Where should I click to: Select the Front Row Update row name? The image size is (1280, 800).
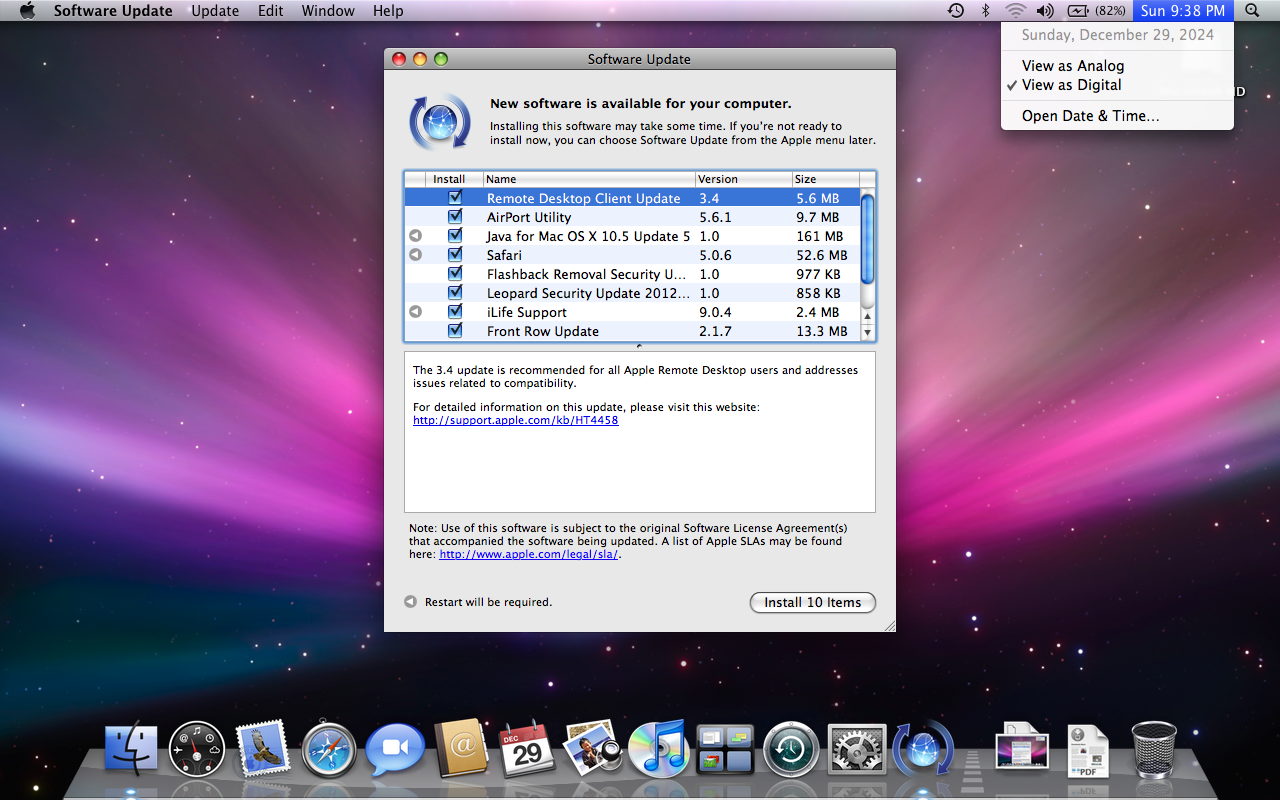pos(543,331)
